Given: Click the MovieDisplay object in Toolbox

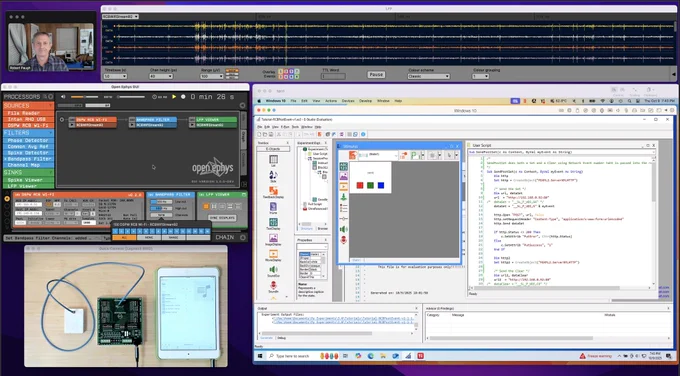Looking at the screenshot, I should [x=273, y=255].
